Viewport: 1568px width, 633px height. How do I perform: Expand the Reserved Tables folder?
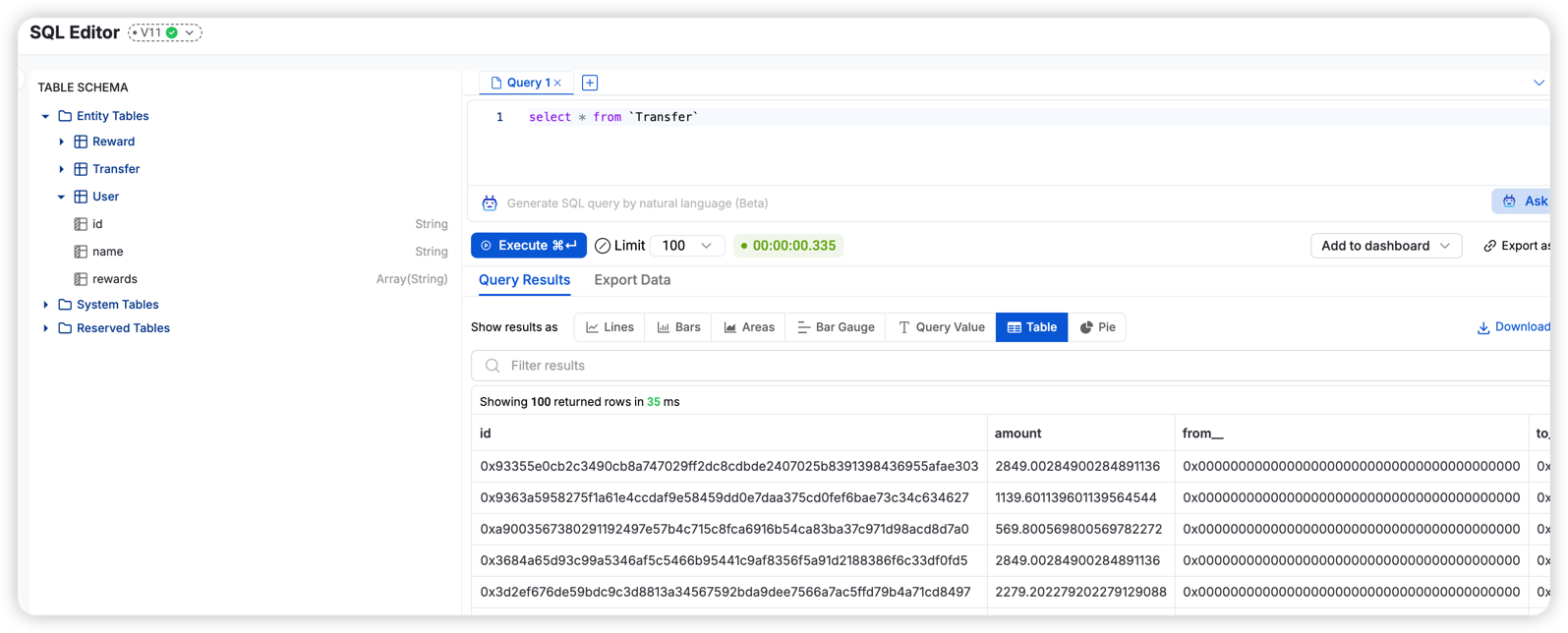point(45,328)
